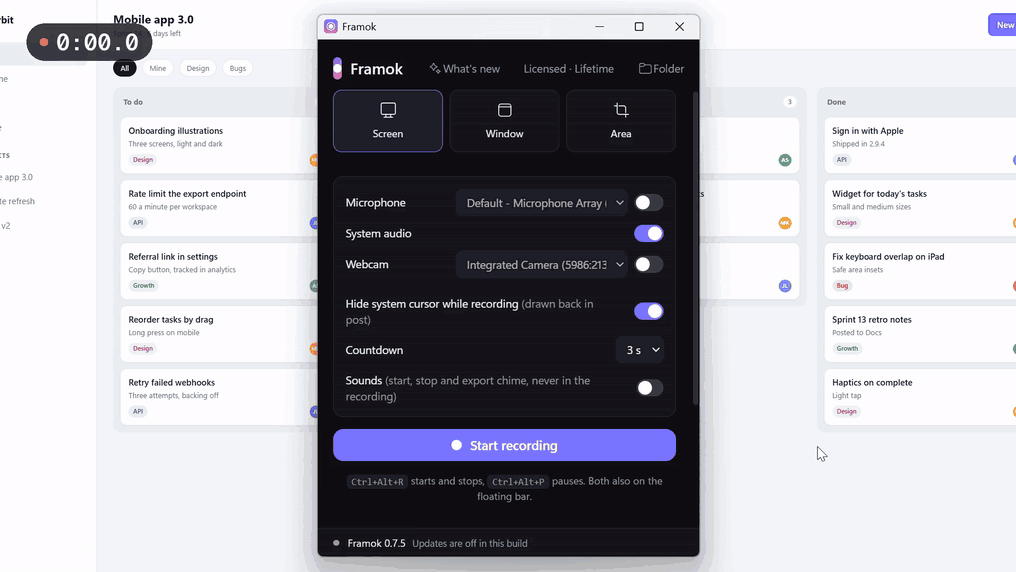This screenshot has width=1016, height=572.
Task: Enable the Webcam switch
Action: (x=649, y=264)
